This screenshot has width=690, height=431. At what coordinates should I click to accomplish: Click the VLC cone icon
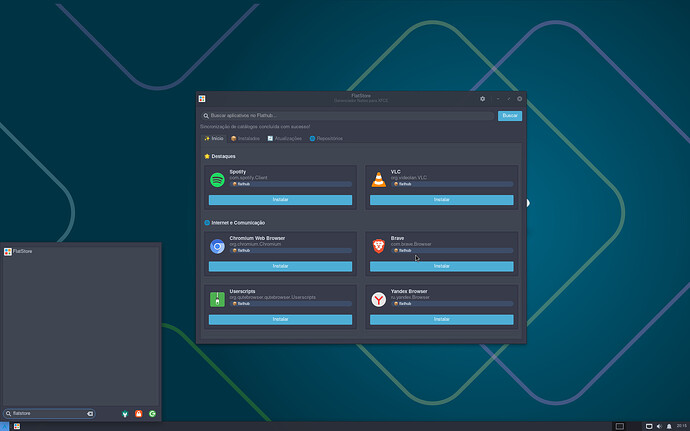point(378,180)
